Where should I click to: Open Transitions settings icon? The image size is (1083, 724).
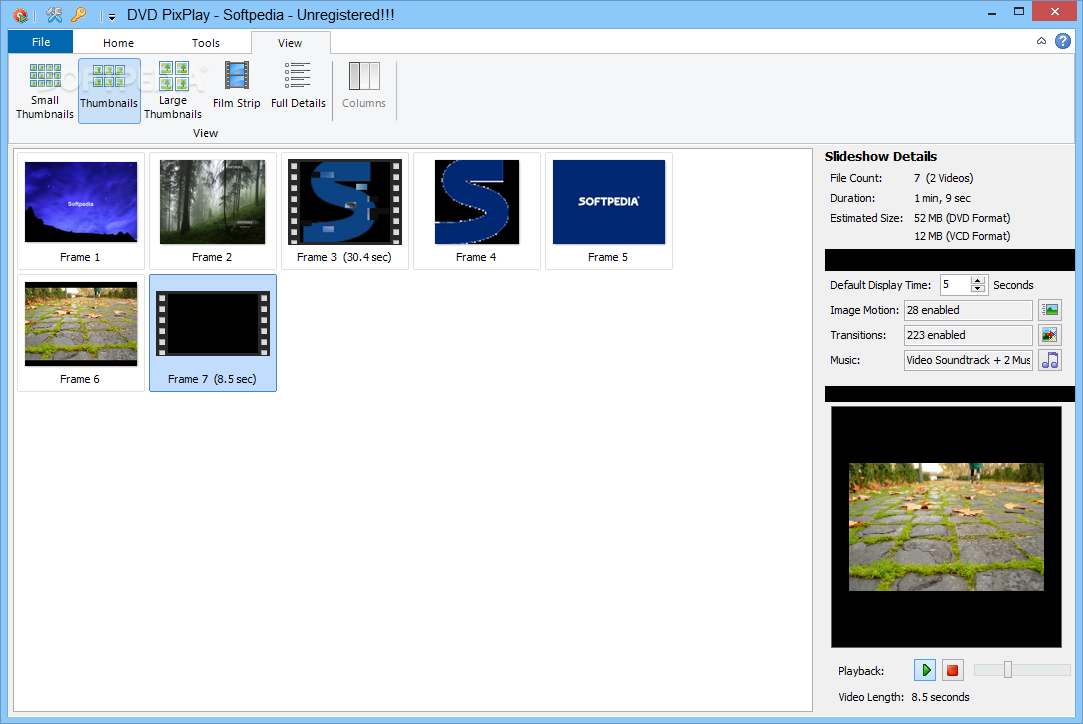(x=1050, y=335)
